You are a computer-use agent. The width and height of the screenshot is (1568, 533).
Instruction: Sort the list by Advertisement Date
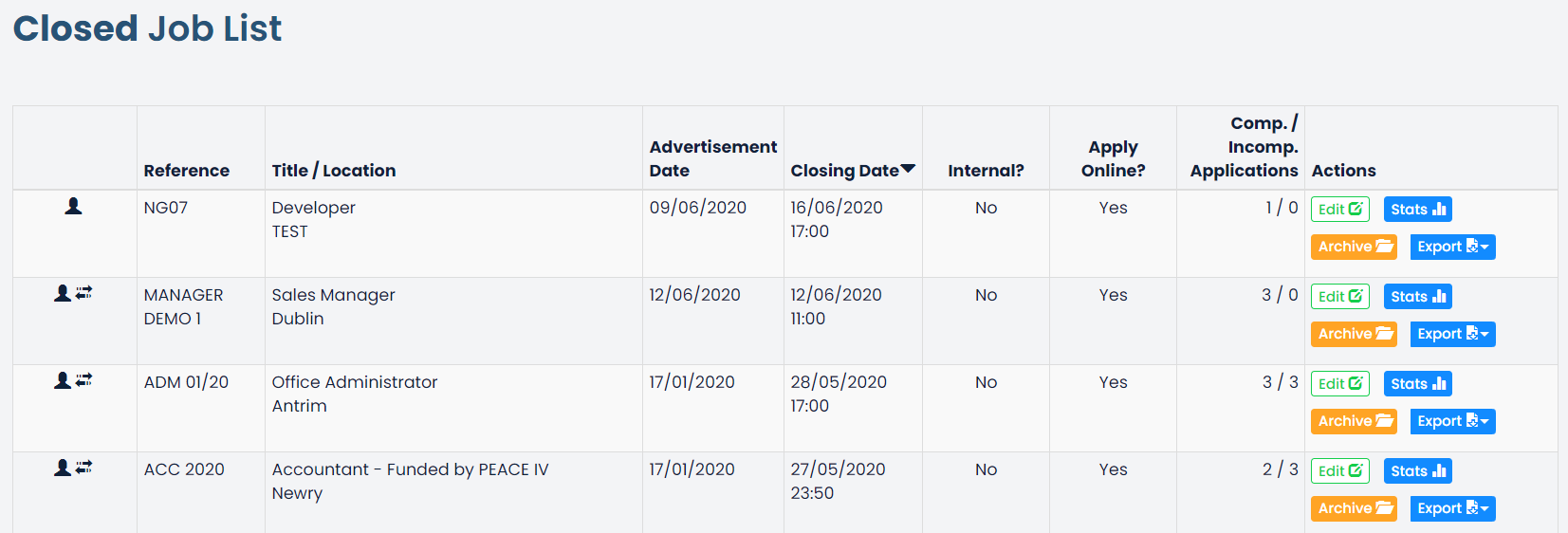click(712, 158)
